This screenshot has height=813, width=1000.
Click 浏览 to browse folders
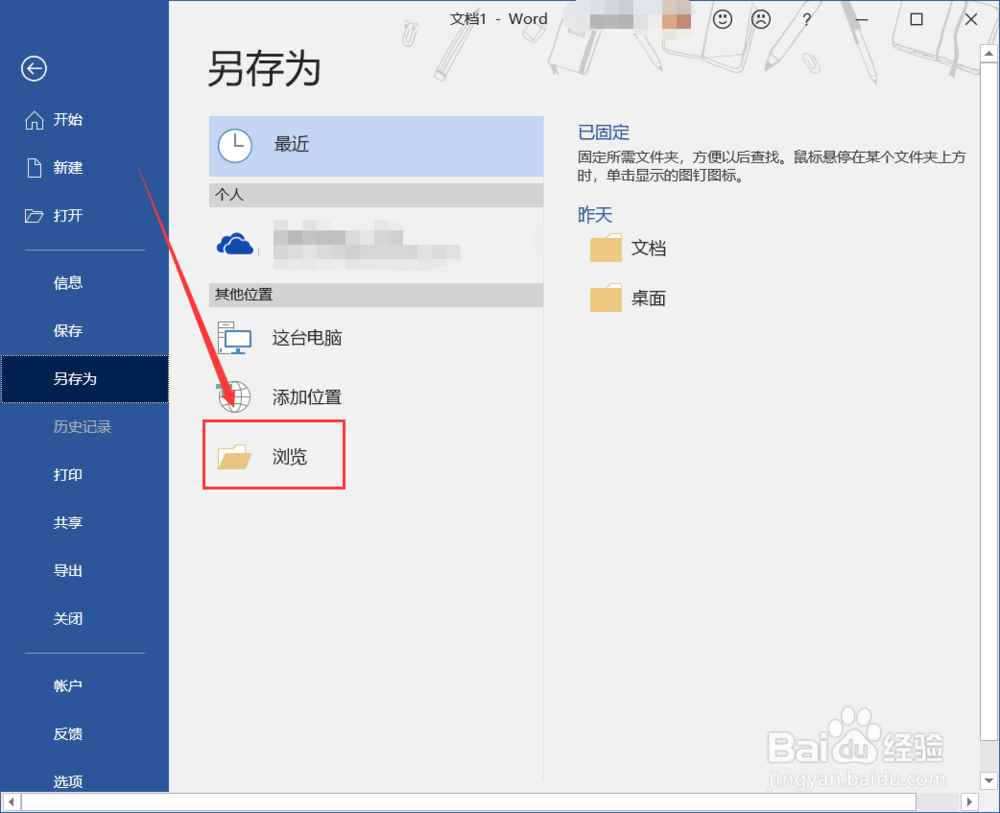tap(274, 455)
